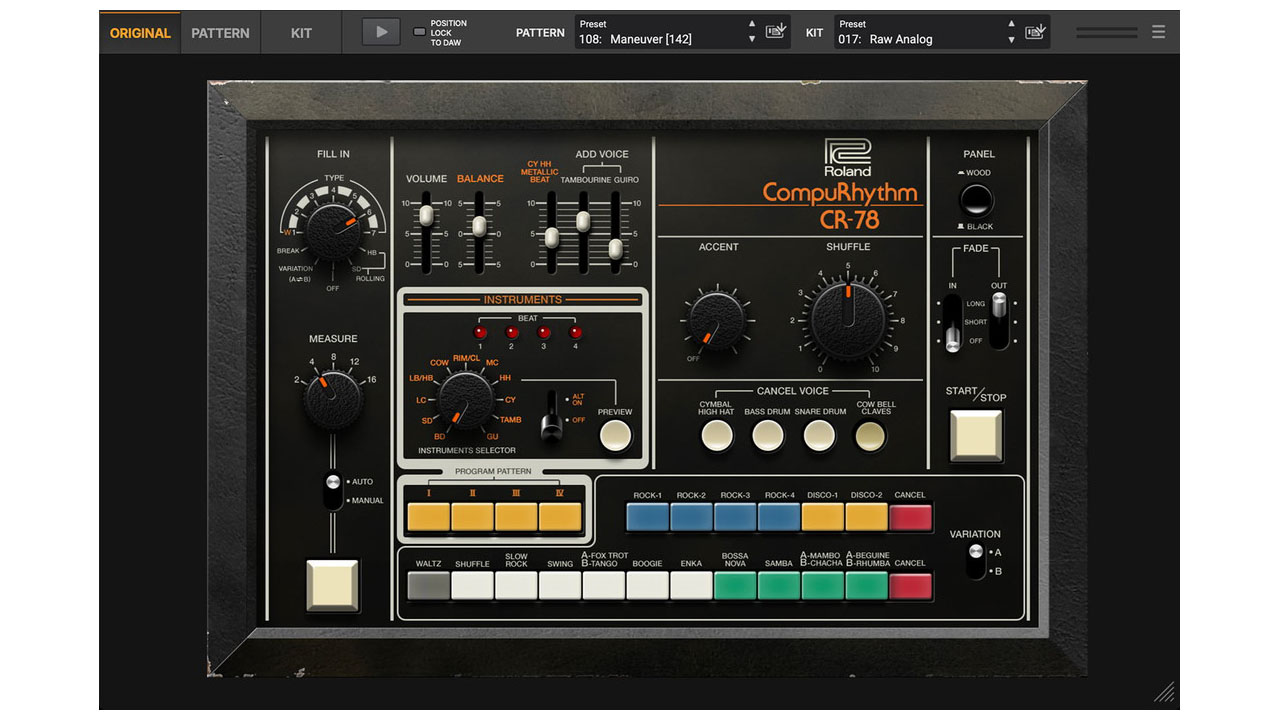
Task: Select Program Pattern III button
Action: pos(516,517)
